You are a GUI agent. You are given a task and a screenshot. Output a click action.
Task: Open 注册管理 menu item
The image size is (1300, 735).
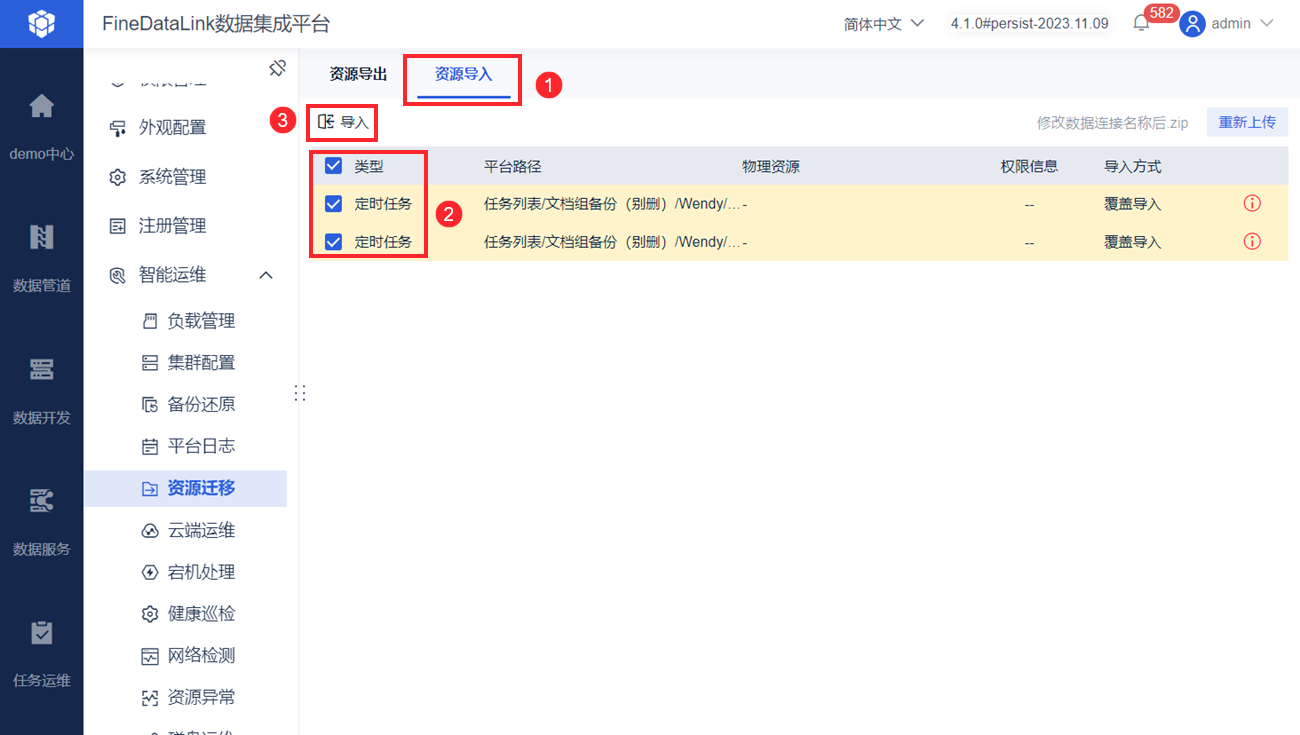pyautogui.click(x=172, y=226)
